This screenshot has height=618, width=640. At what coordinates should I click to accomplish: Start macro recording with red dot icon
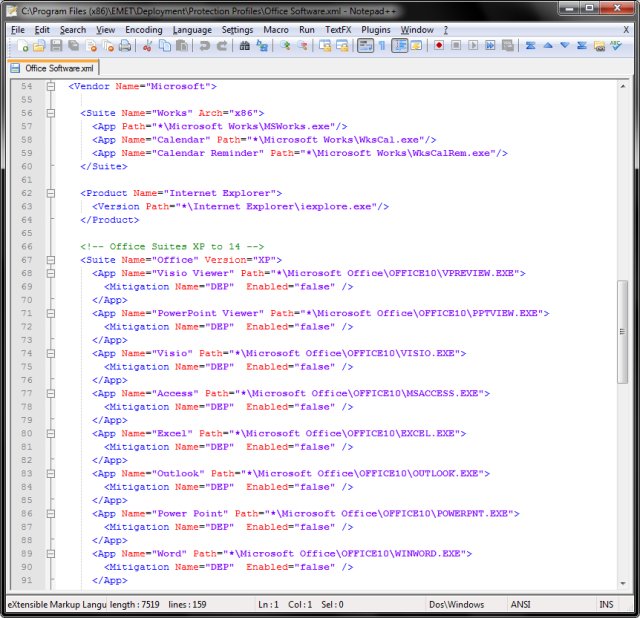click(x=439, y=46)
